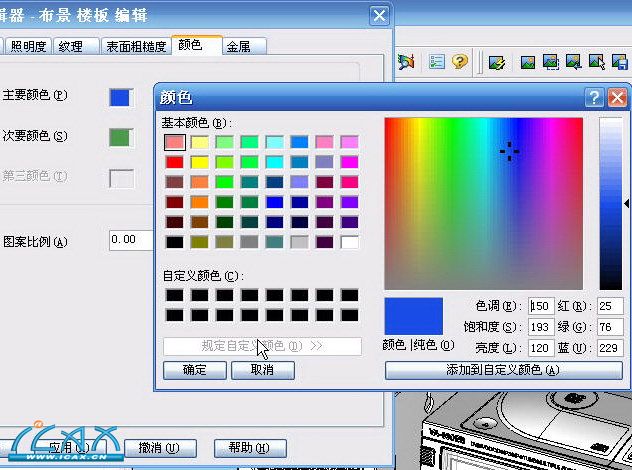This screenshot has height=470, width=632.
Task: Click inside the rainbow color spectrum field
Action: coord(484,204)
